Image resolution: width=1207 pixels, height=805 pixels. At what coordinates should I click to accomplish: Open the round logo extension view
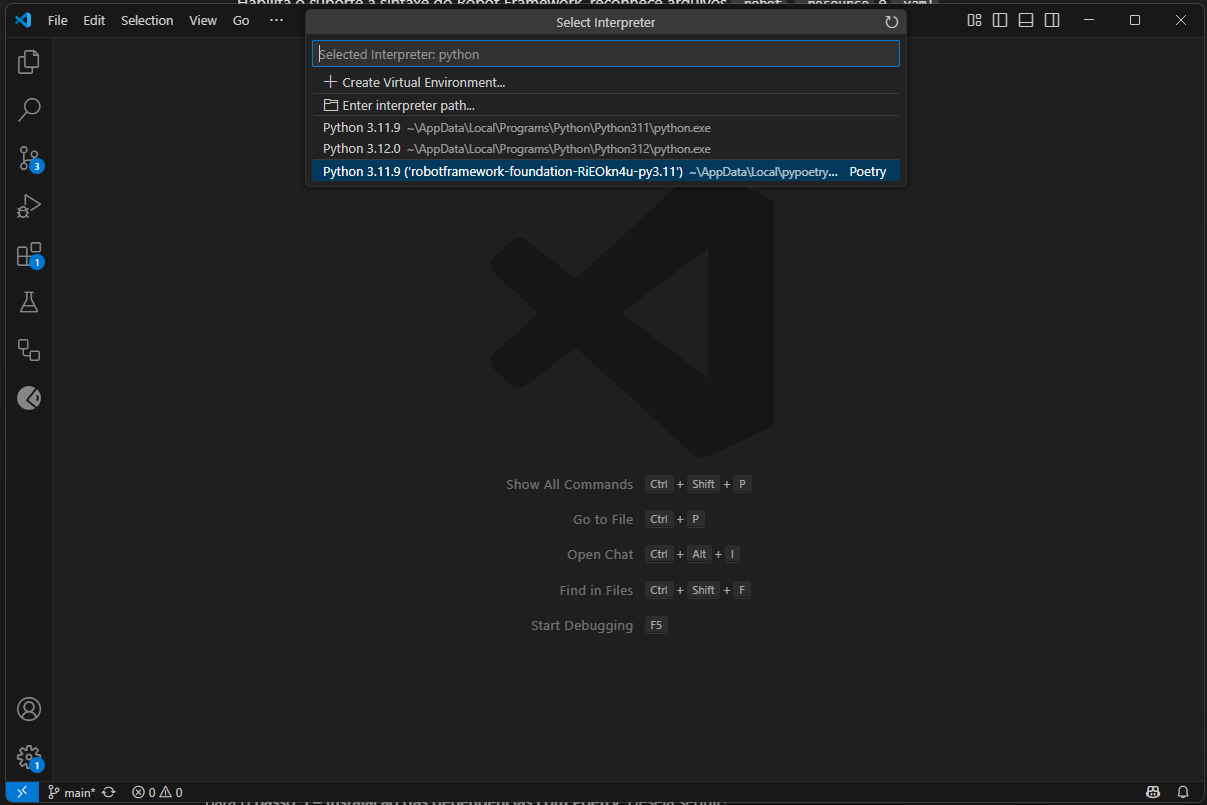29,398
